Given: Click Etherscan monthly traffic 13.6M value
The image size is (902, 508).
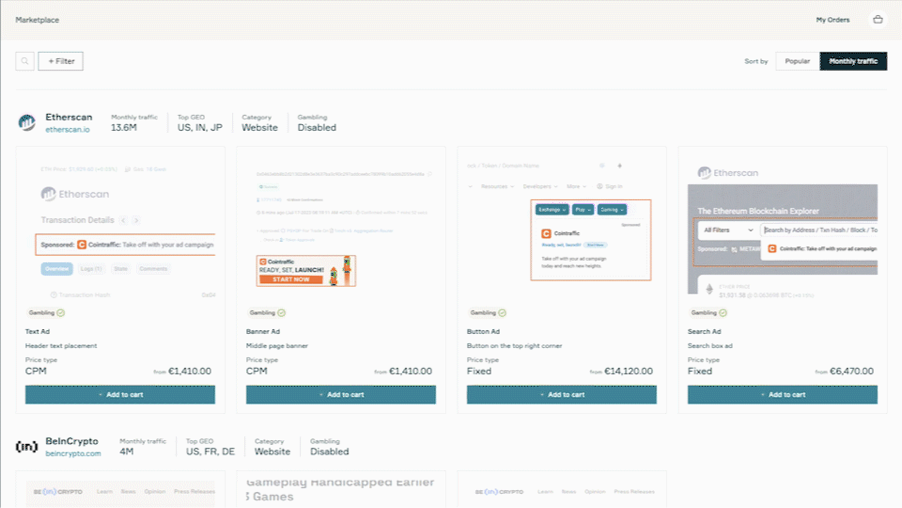Looking at the screenshot, I should click(124, 128).
